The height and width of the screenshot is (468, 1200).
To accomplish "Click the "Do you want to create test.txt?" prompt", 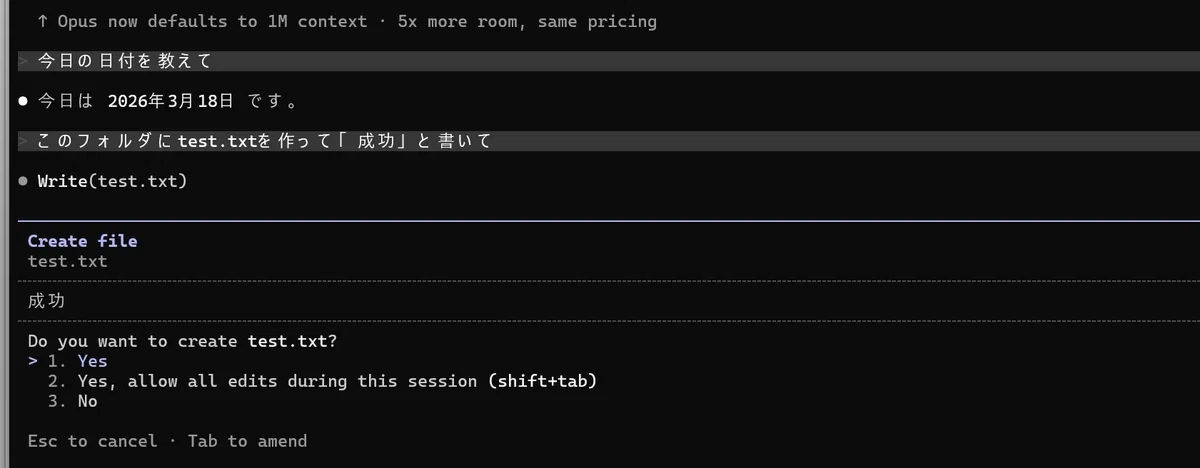I will point(183,341).
